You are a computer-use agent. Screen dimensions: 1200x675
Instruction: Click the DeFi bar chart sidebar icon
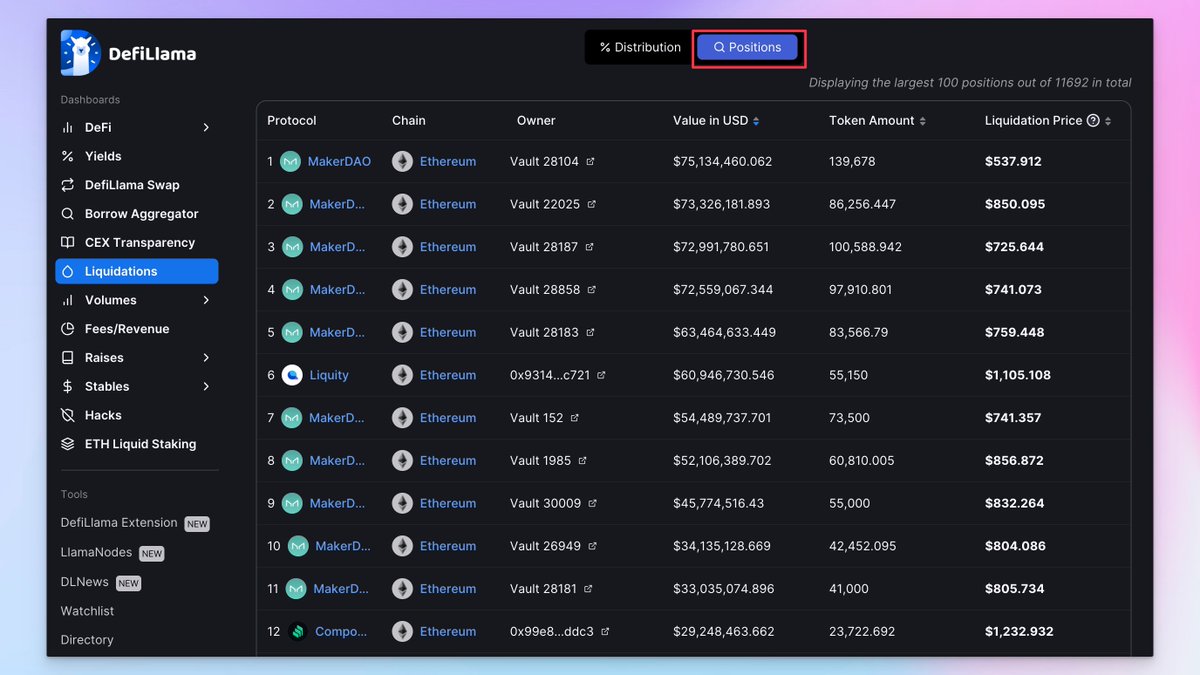point(68,128)
